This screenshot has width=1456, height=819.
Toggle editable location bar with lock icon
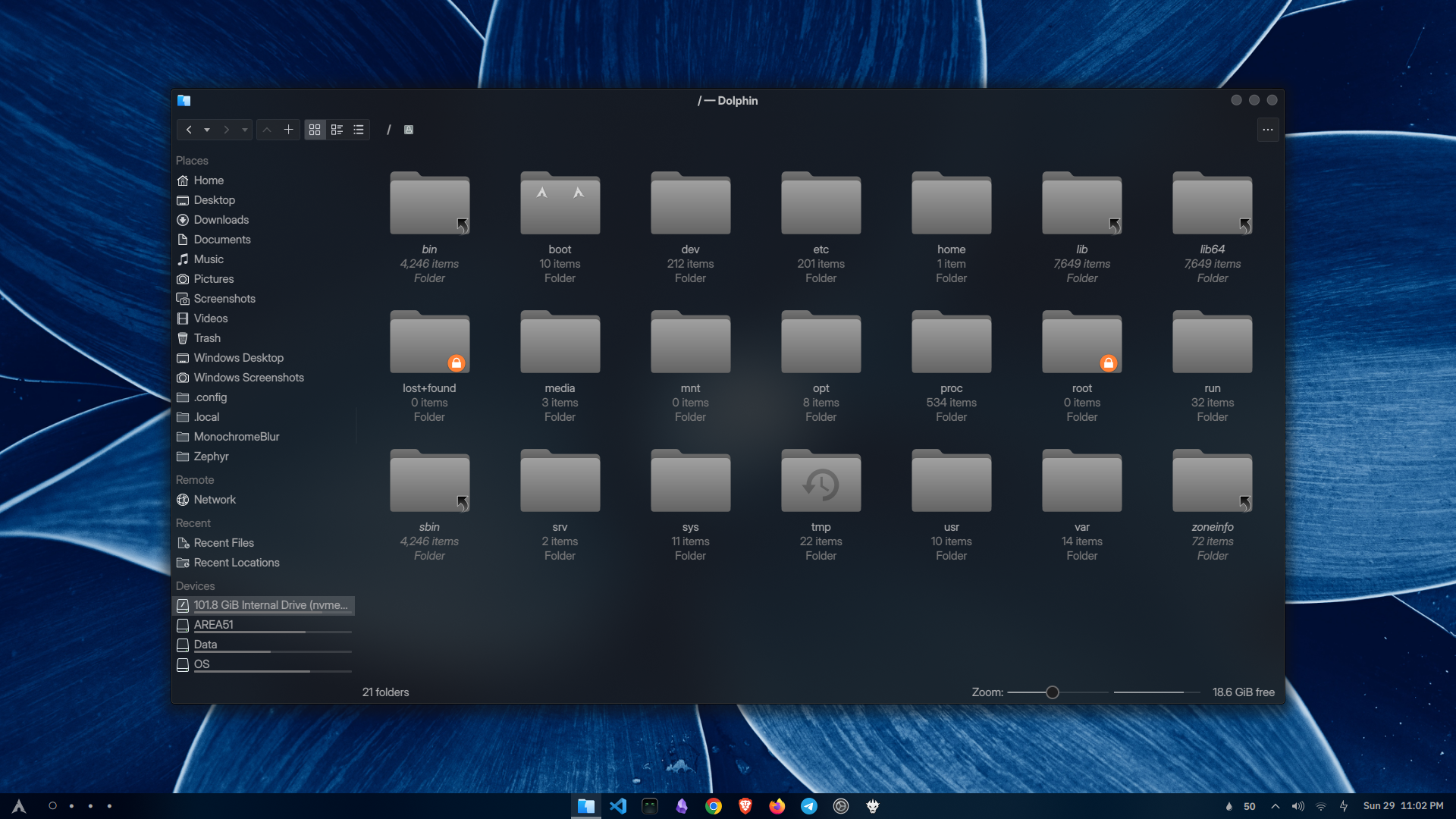(408, 129)
